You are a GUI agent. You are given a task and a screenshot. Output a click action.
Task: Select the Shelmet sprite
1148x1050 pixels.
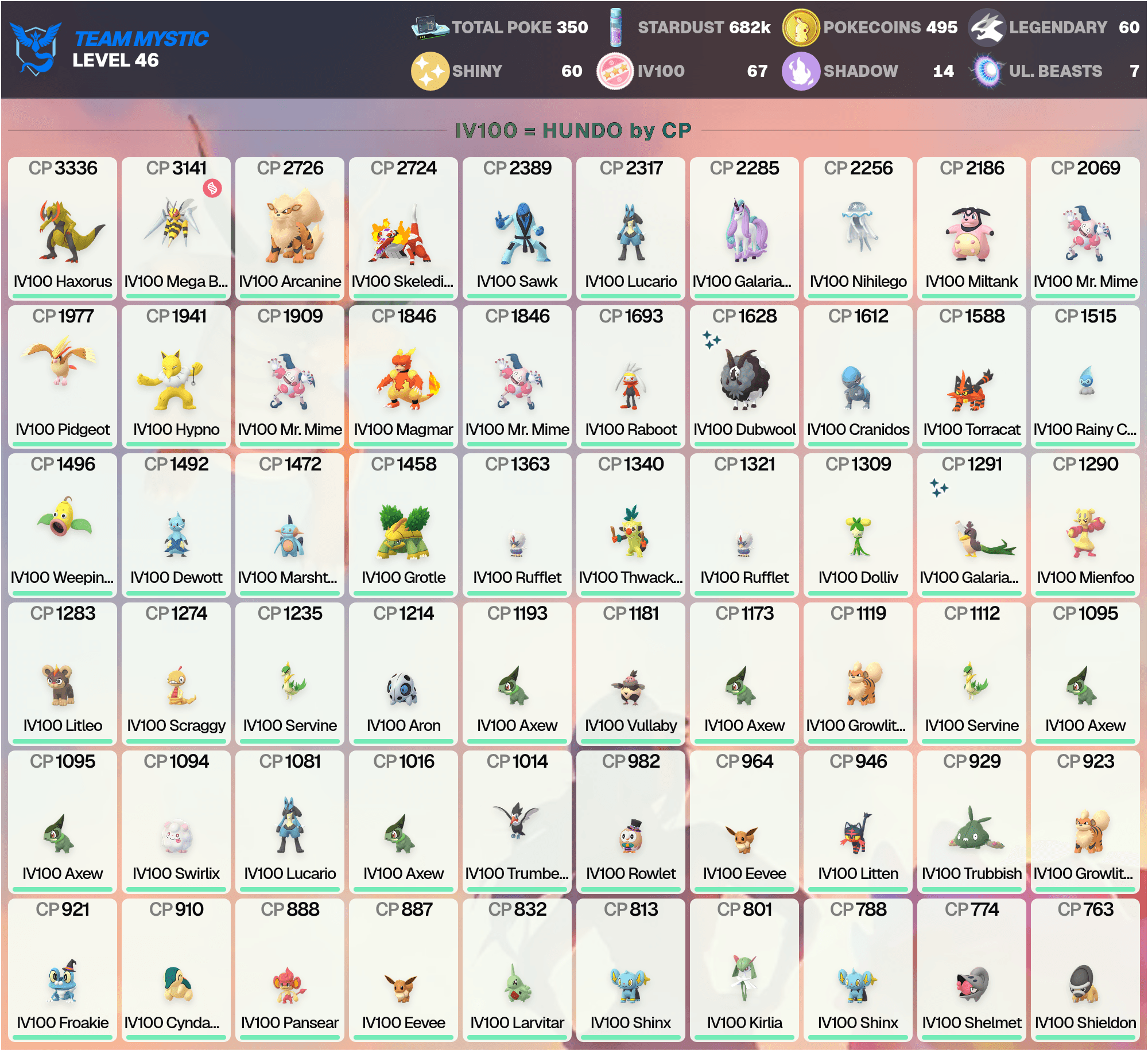coord(972,984)
